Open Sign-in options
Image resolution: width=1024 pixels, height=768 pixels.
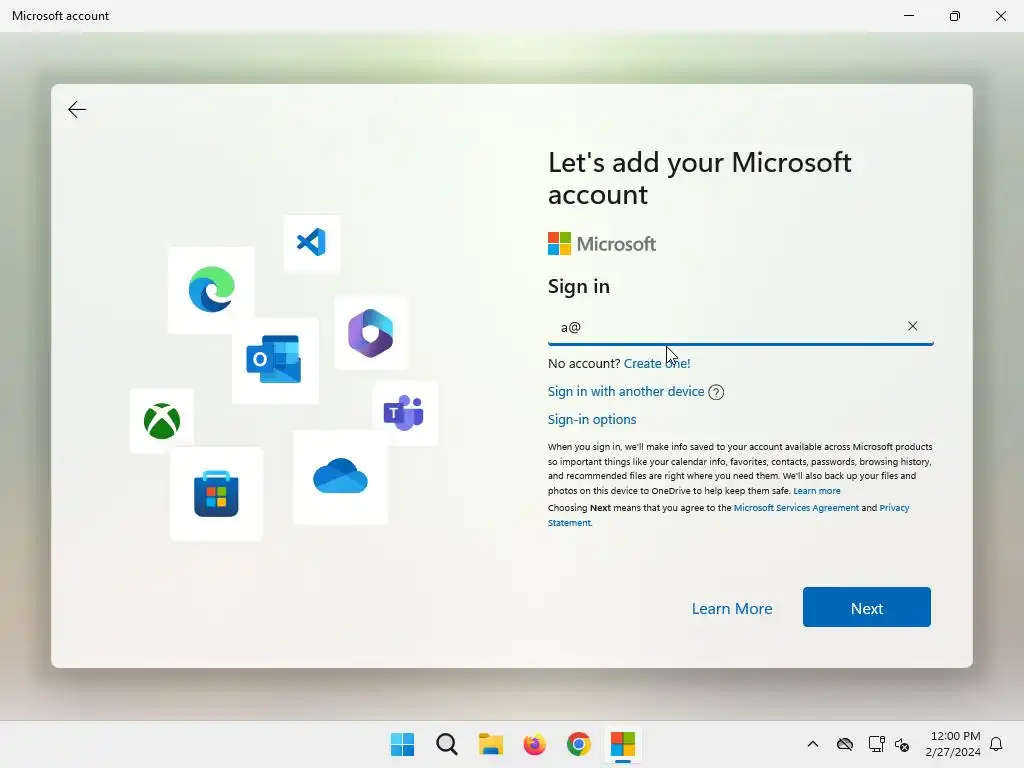pyautogui.click(x=592, y=419)
